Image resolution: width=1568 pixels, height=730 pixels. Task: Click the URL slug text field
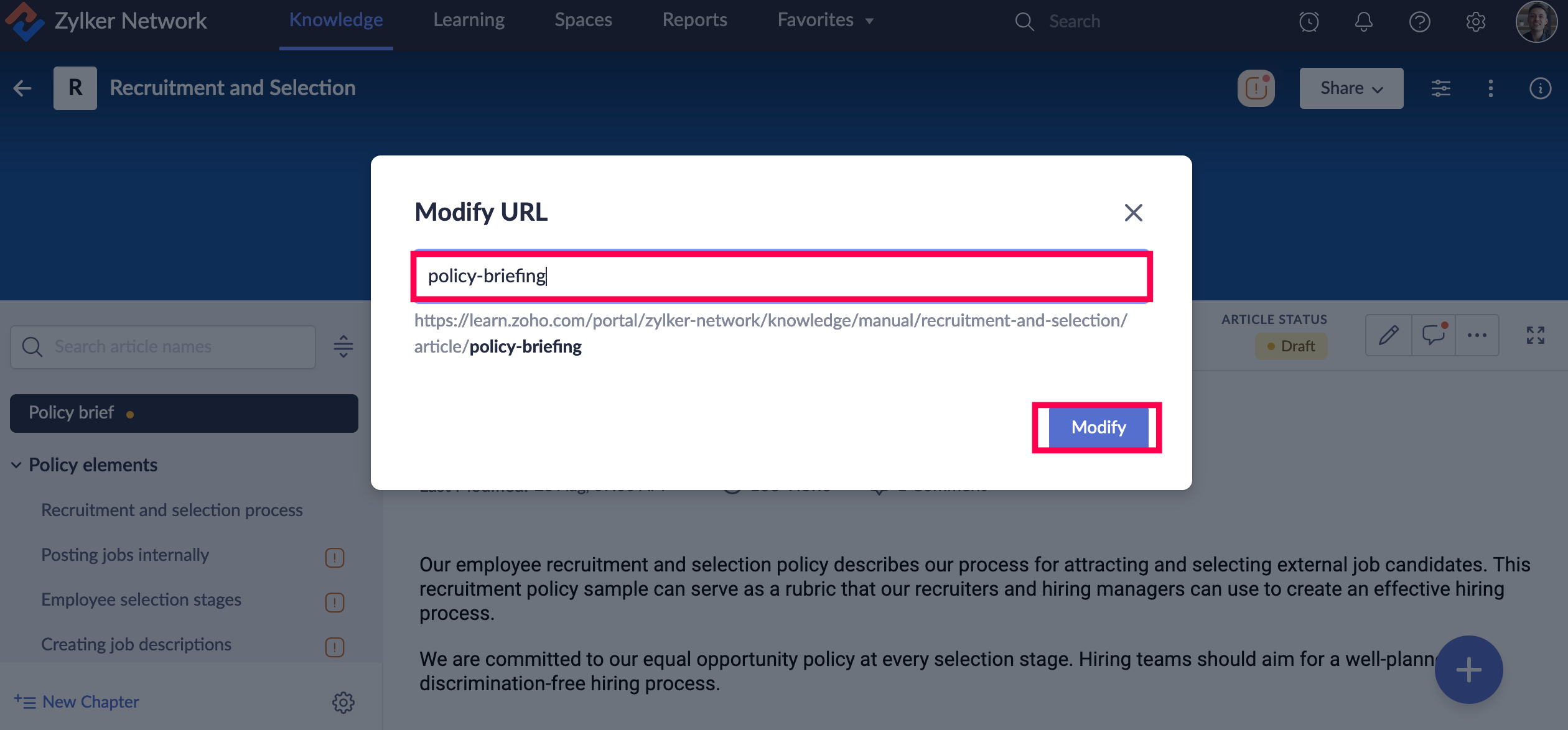(x=781, y=276)
